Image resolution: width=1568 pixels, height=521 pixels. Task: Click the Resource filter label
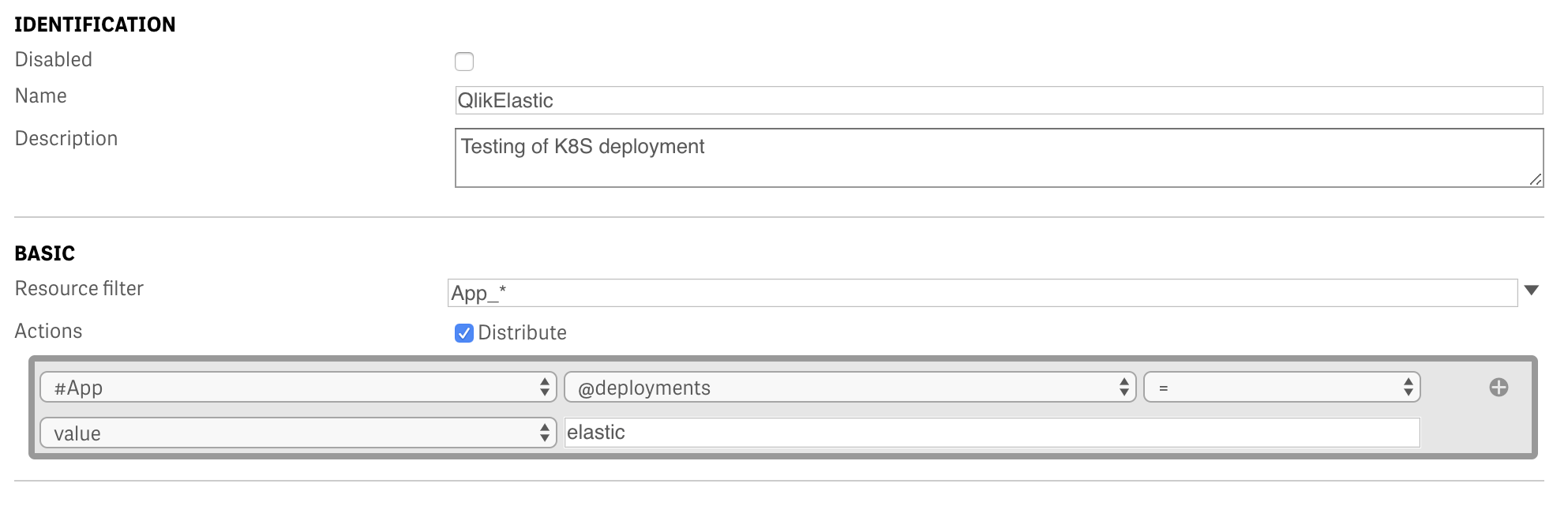79,289
